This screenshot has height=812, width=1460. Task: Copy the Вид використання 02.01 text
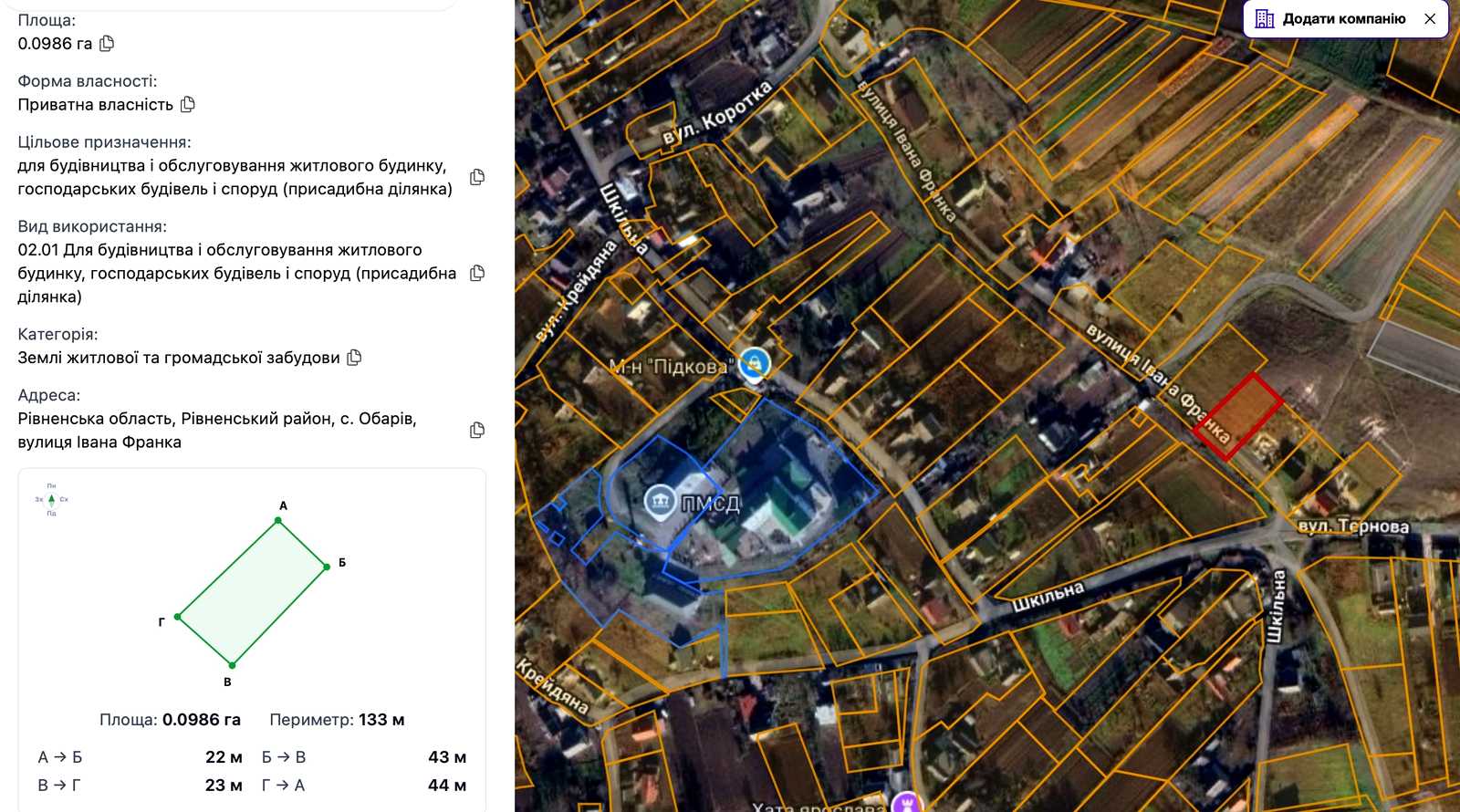(476, 274)
